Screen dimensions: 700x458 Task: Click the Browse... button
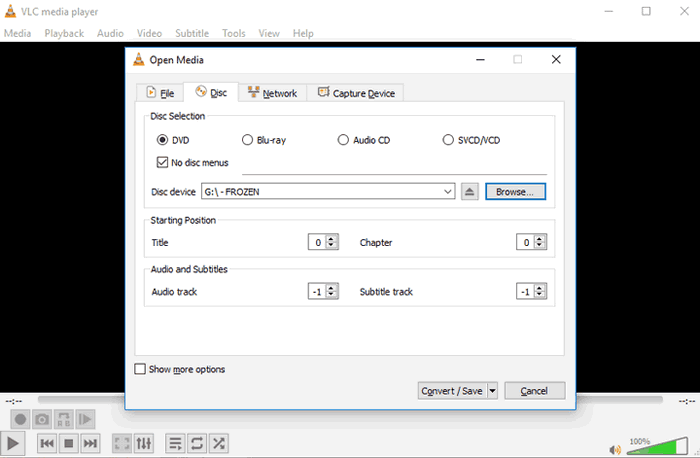pos(515,192)
